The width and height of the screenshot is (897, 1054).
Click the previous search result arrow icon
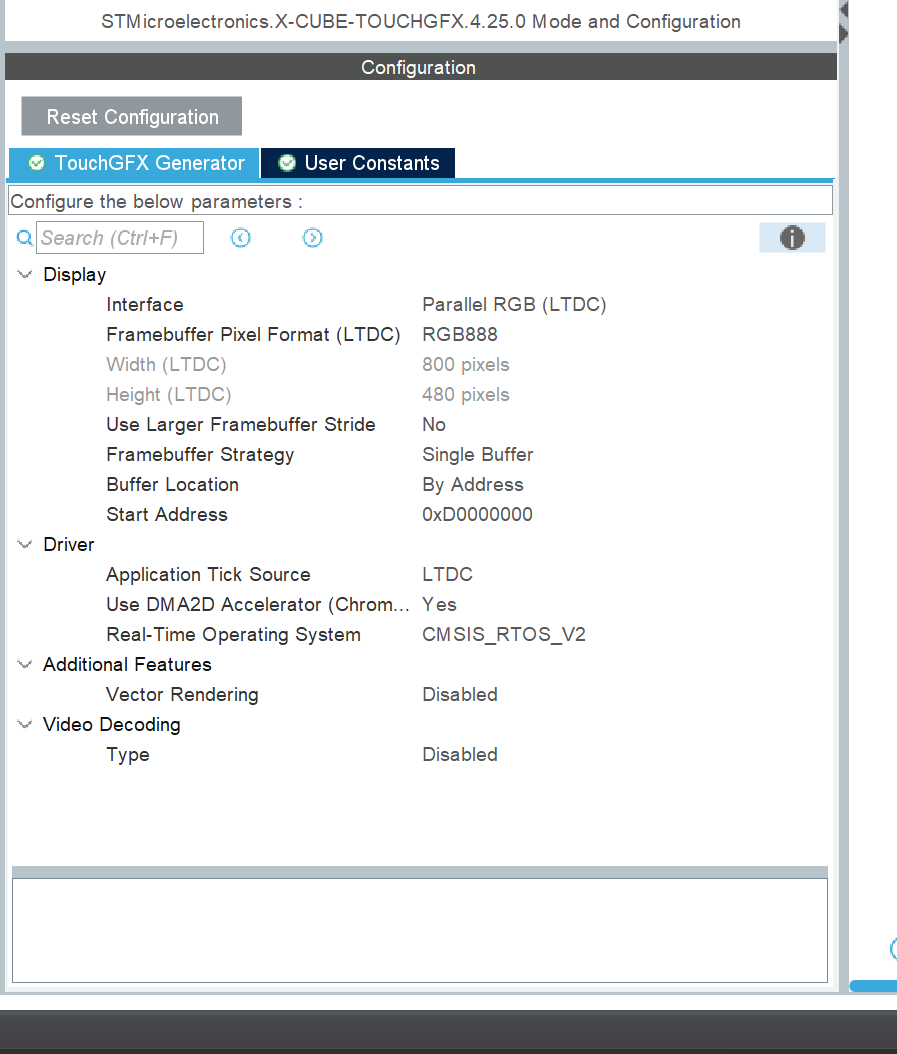[x=240, y=238]
